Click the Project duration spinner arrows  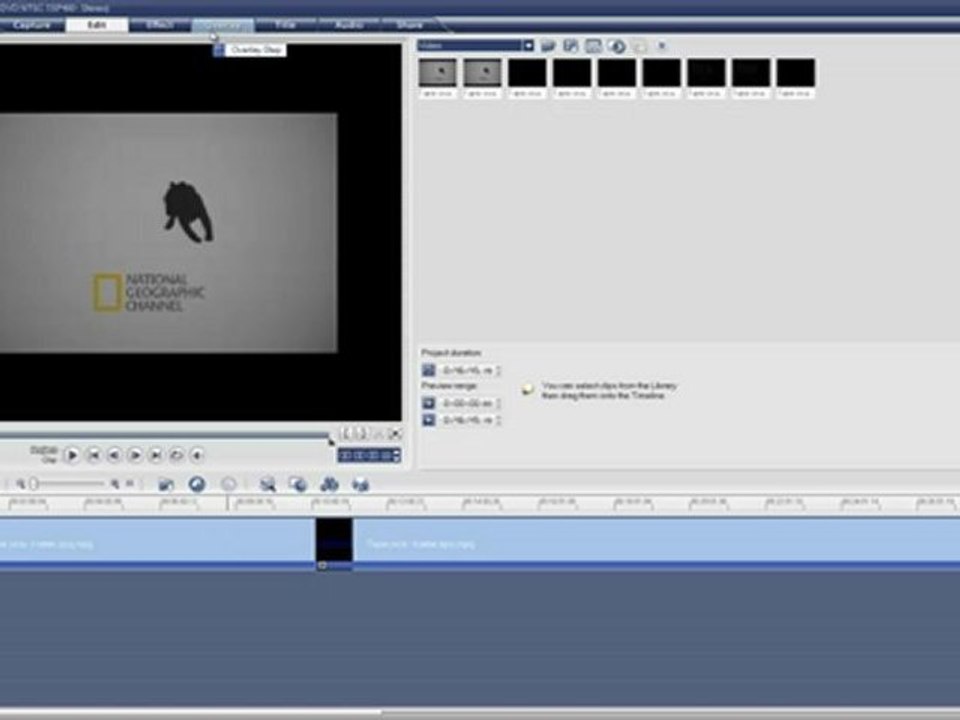click(x=498, y=370)
